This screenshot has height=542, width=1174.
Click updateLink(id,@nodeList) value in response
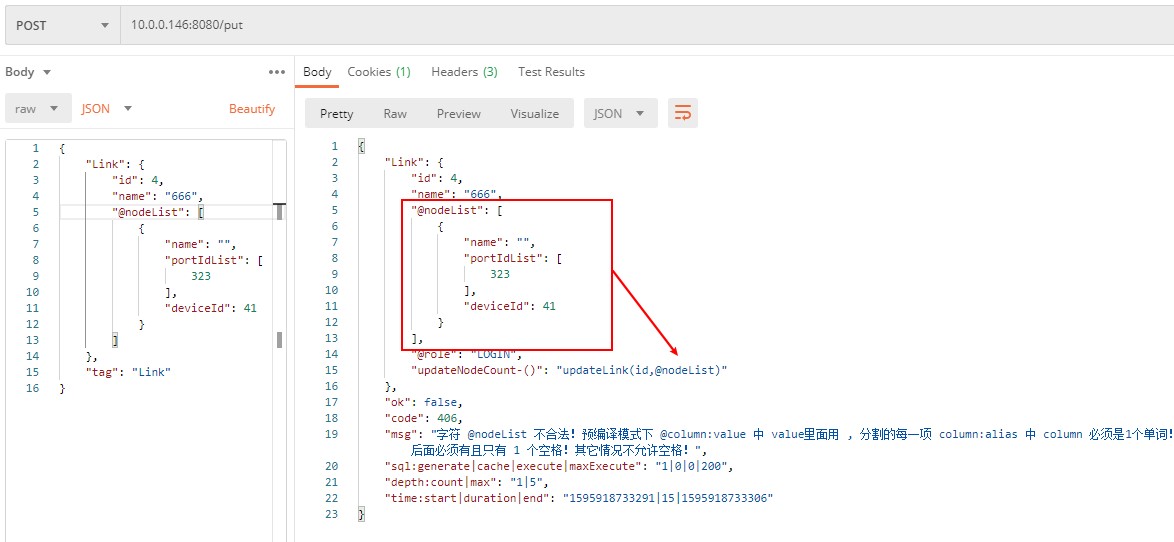click(x=642, y=370)
